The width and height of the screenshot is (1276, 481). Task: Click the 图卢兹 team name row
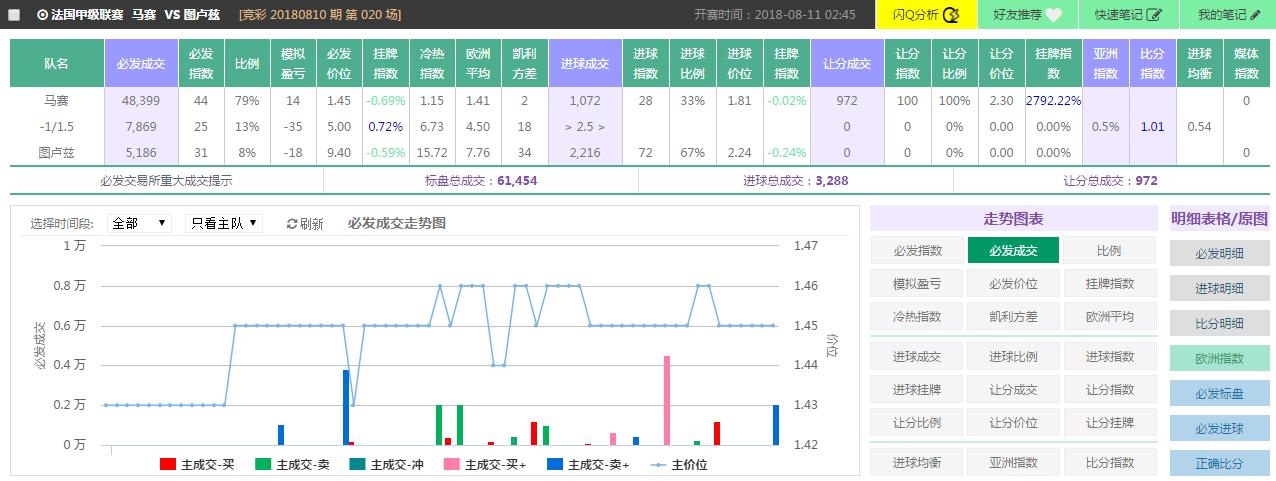57,153
